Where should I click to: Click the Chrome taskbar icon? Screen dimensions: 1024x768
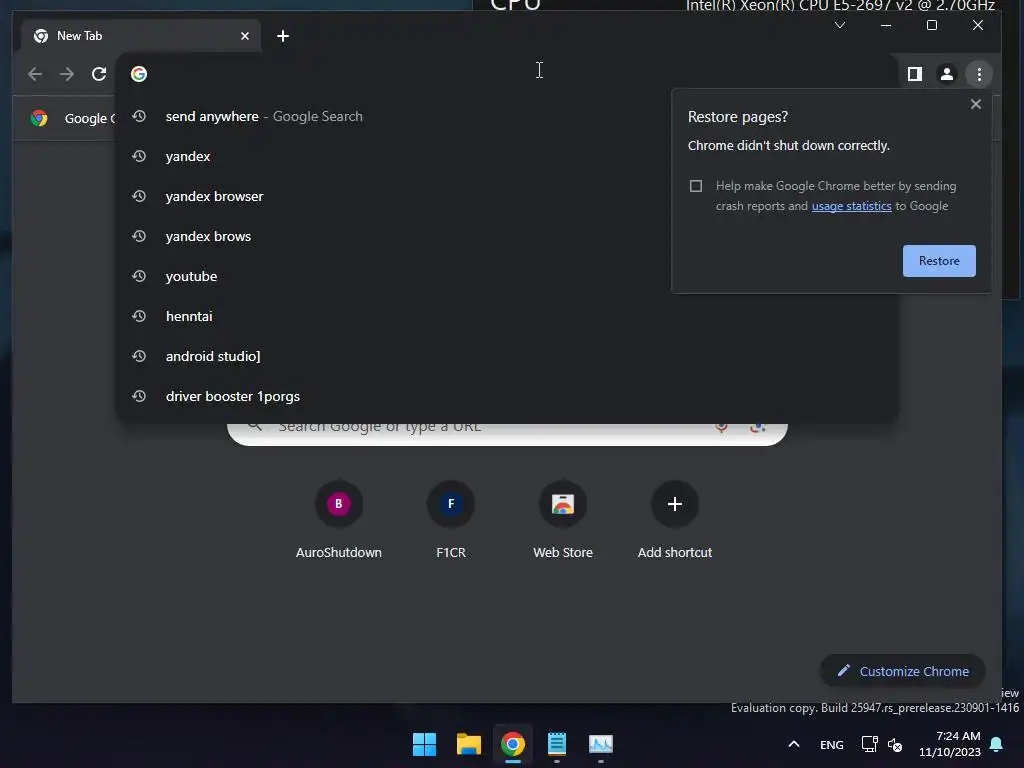click(x=513, y=744)
